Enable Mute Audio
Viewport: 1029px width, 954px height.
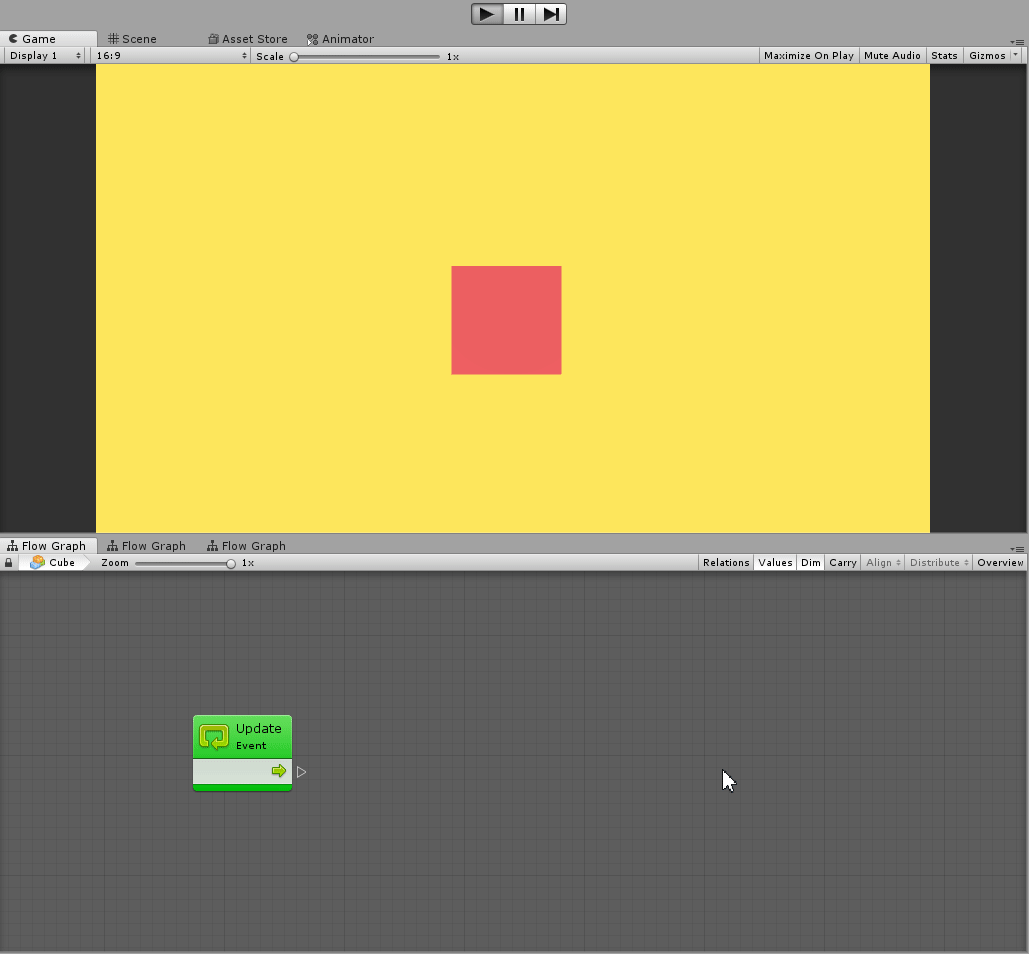[x=891, y=56]
